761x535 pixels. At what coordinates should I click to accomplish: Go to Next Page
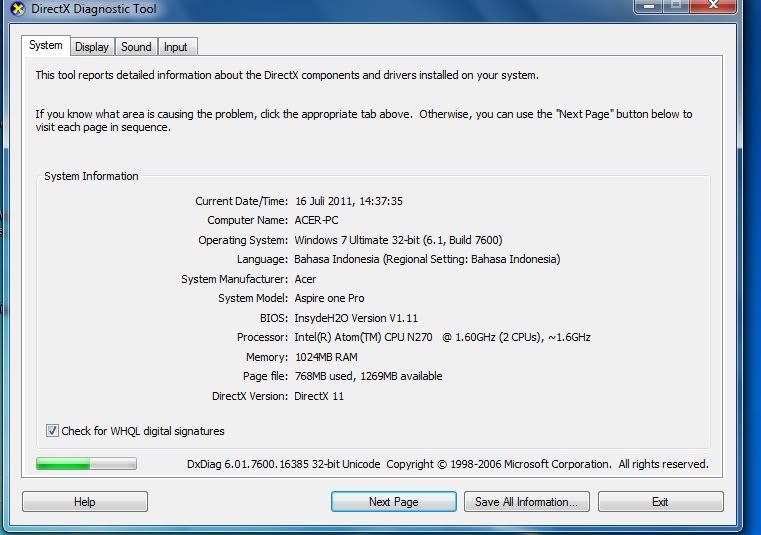click(394, 502)
